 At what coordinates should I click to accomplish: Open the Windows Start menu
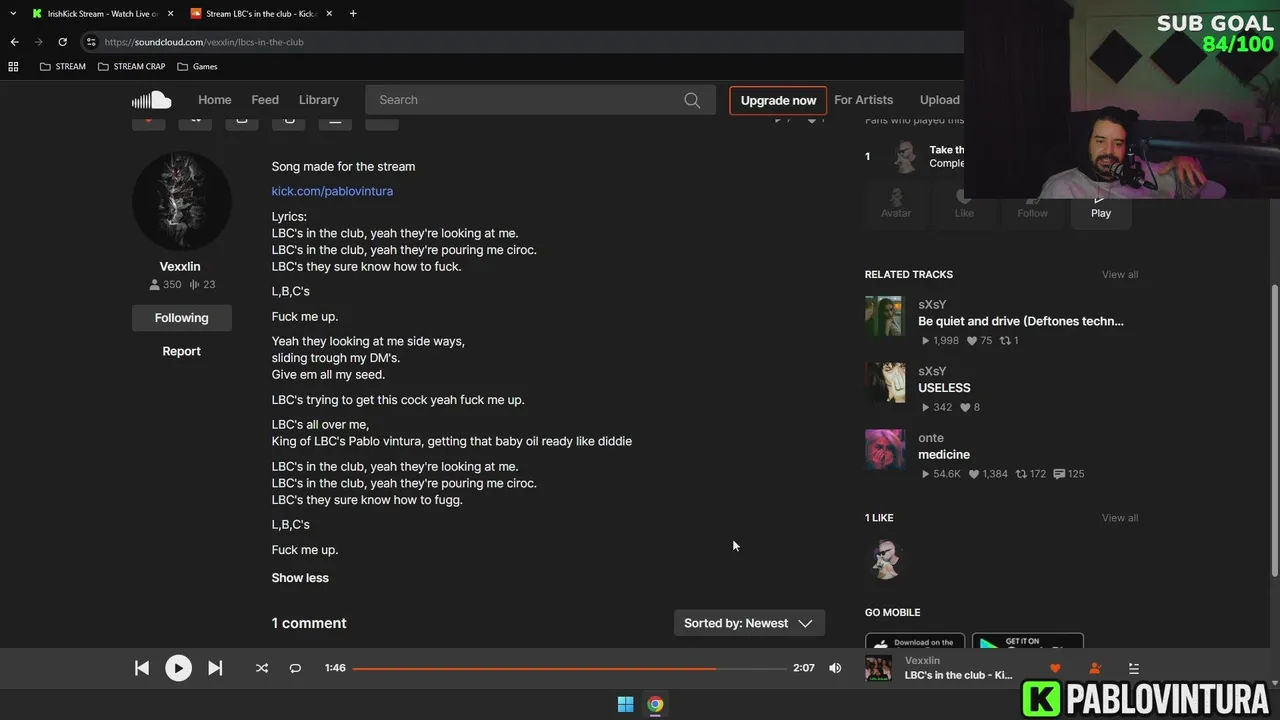click(x=625, y=704)
